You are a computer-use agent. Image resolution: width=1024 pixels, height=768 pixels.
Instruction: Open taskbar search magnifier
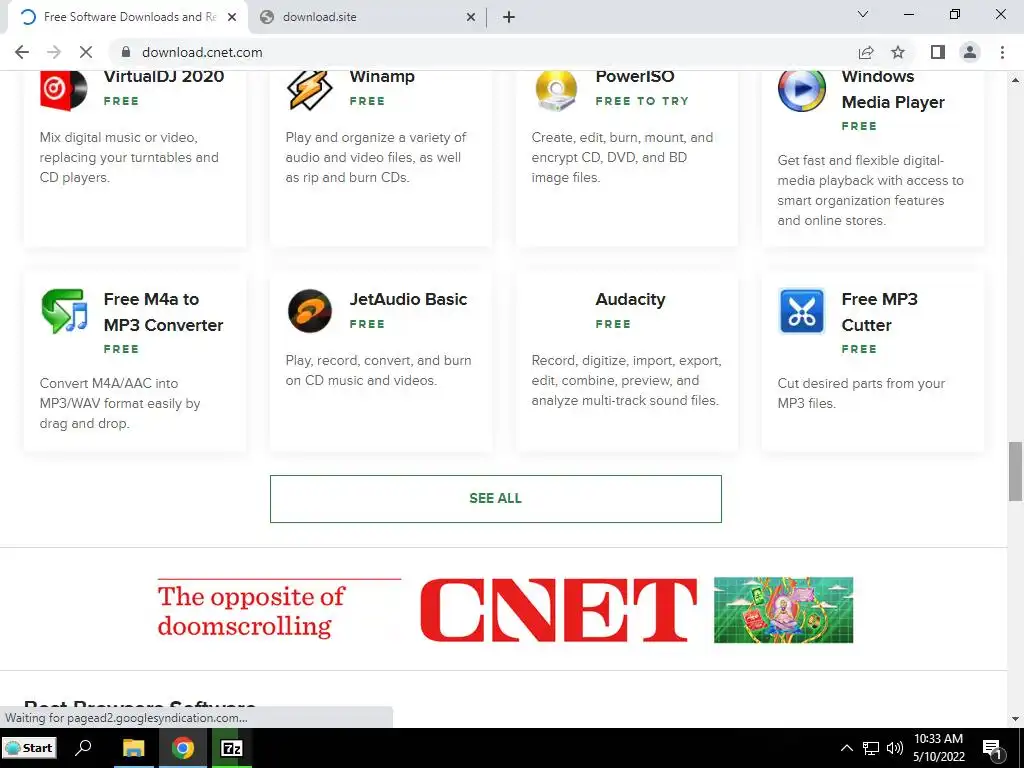pos(83,748)
